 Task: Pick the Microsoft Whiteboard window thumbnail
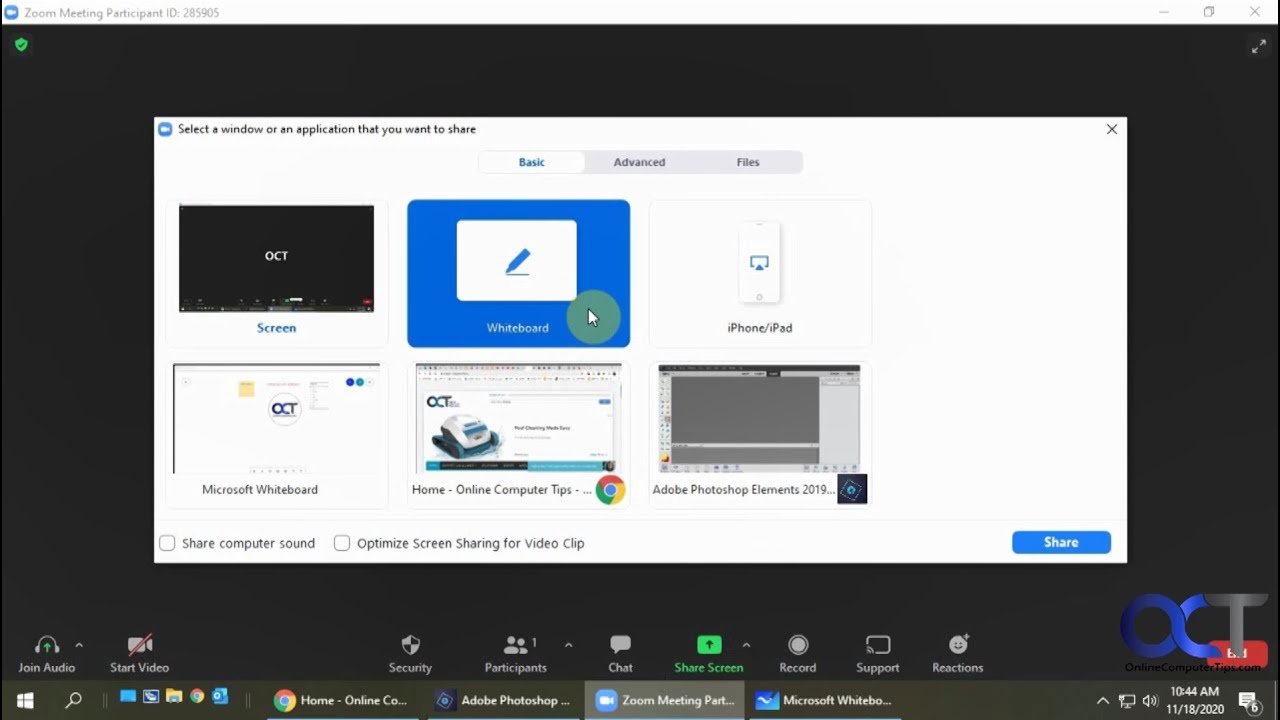pos(276,434)
